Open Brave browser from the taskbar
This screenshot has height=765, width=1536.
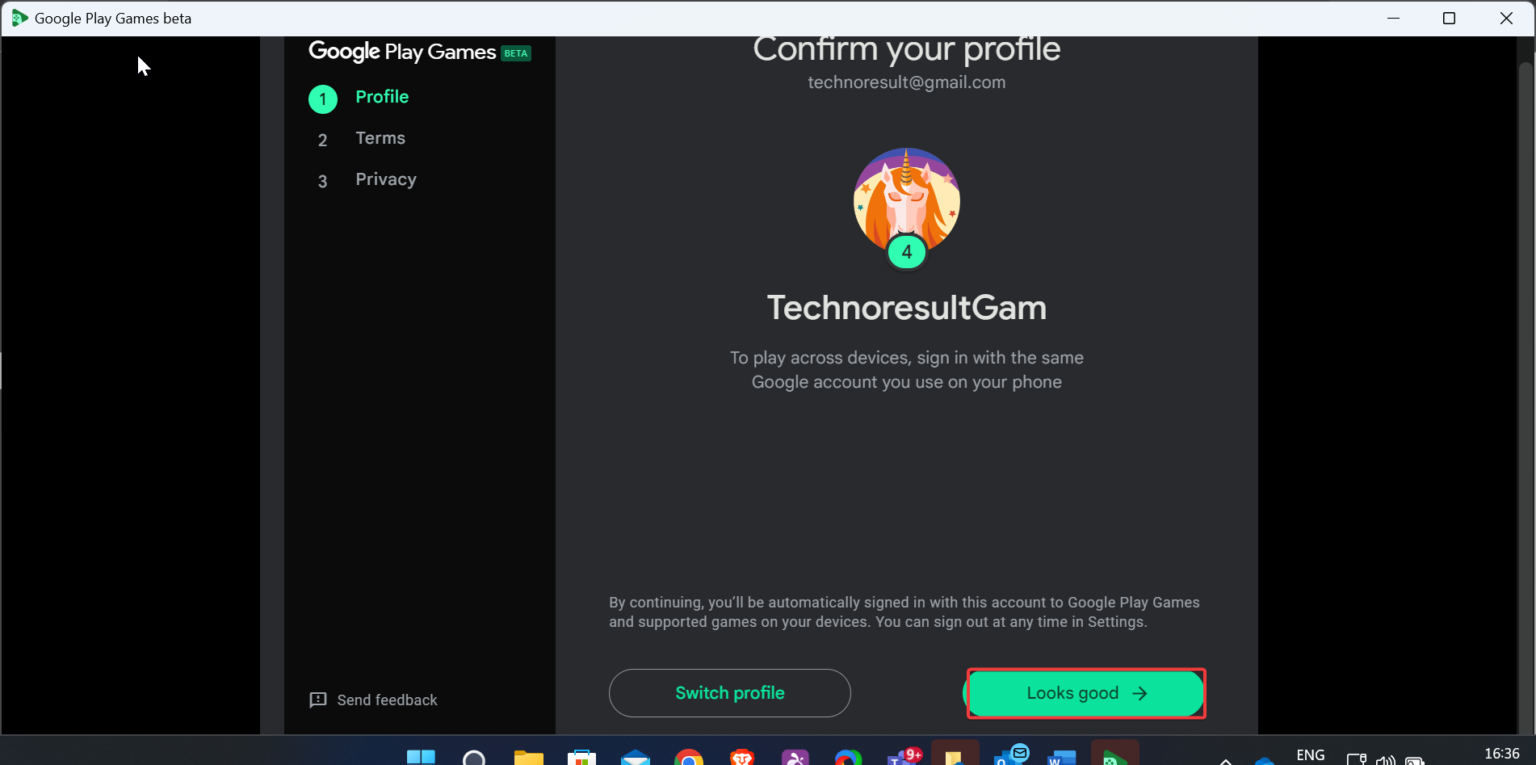click(x=744, y=755)
